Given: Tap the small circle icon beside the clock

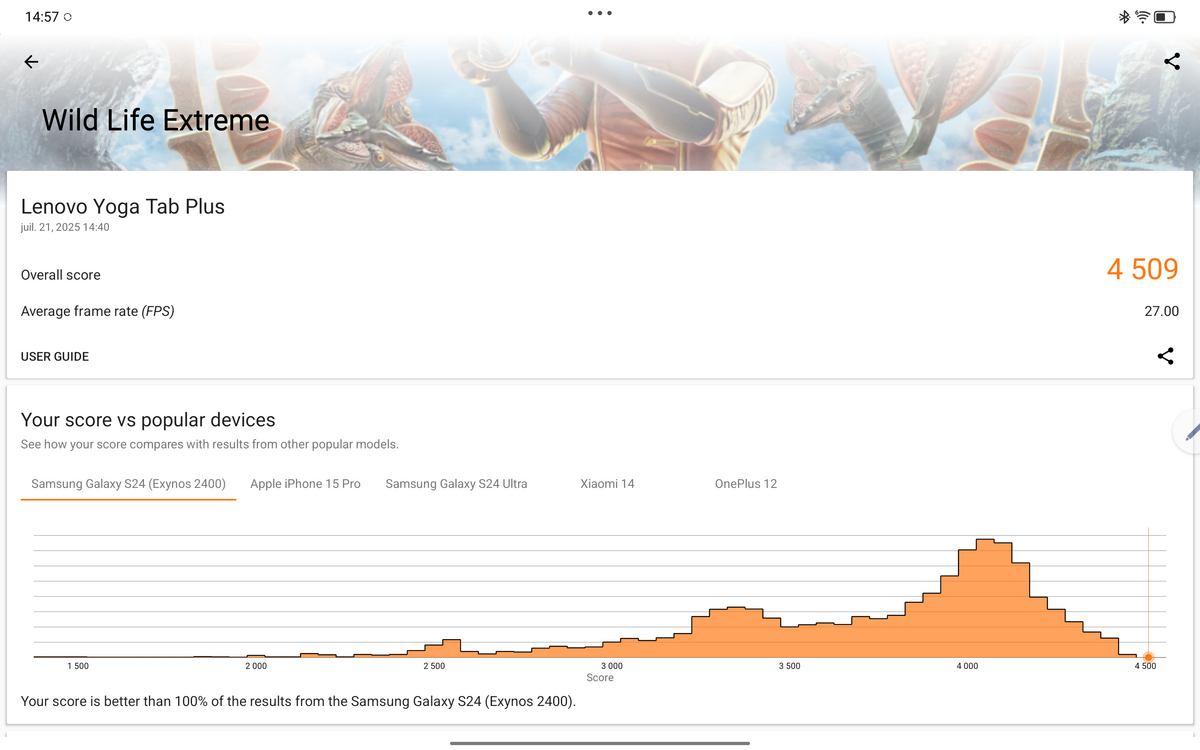Looking at the screenshot, I should (67, 17).
